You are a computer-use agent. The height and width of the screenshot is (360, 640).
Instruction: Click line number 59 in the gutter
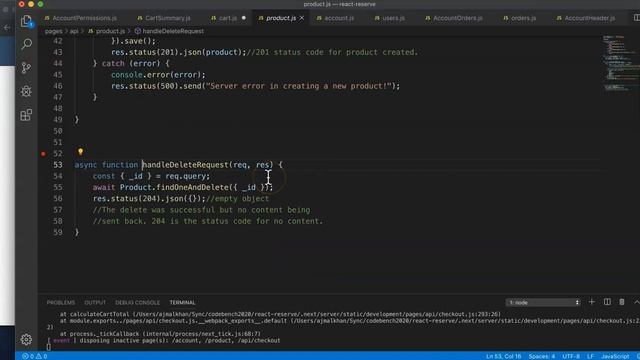click(58, 232)
